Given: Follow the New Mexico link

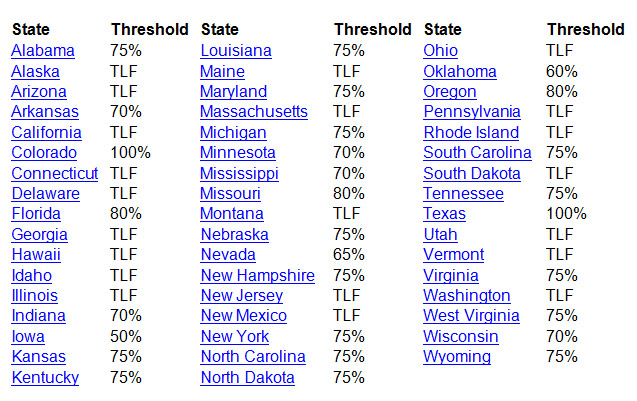Looking at the screenshot, I should pyautogui.click(x=244, y=316).
